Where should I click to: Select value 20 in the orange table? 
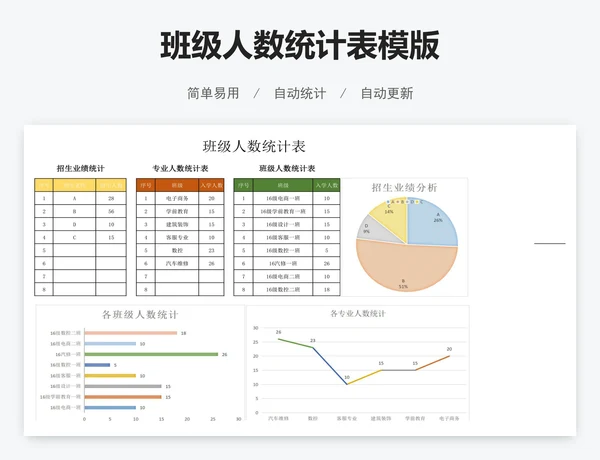click(212, 198)
